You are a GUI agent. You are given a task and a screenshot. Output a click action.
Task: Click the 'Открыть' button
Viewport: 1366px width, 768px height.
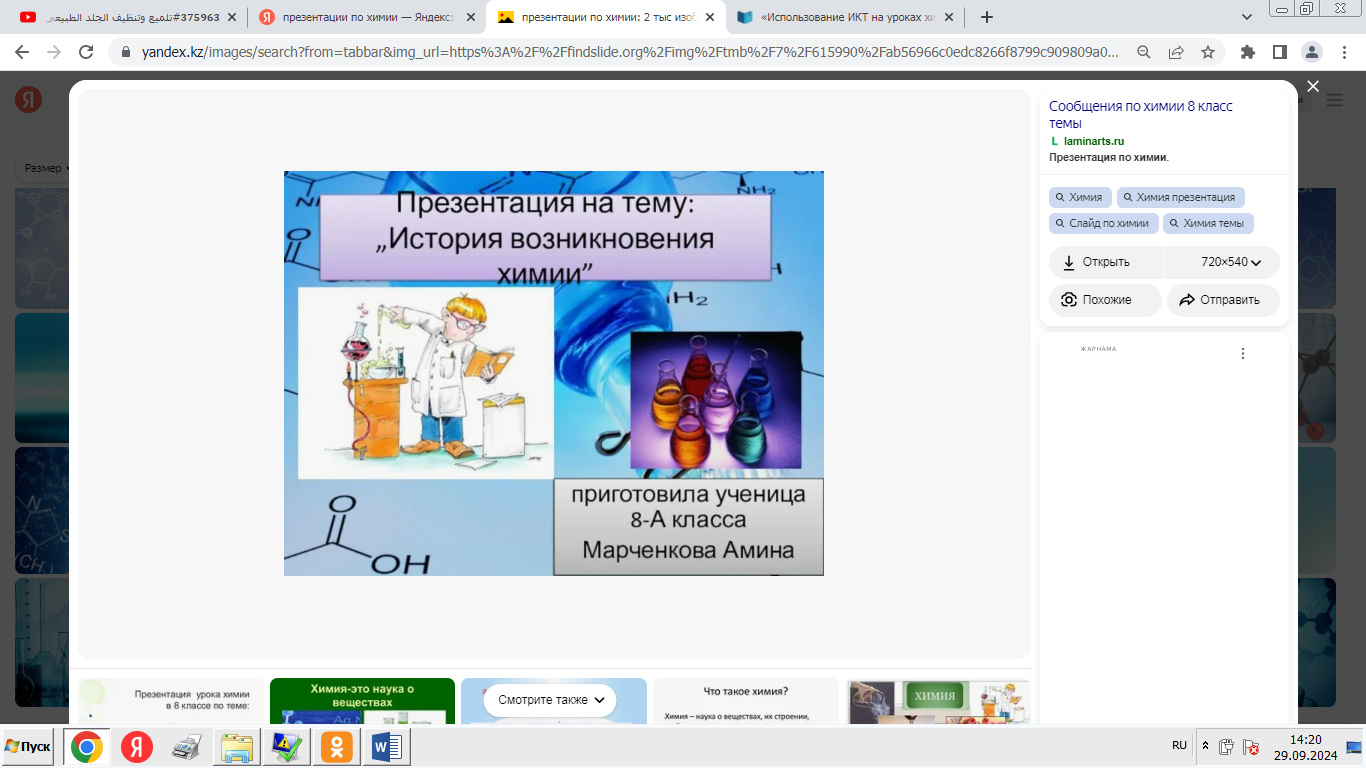point(1107,262)
